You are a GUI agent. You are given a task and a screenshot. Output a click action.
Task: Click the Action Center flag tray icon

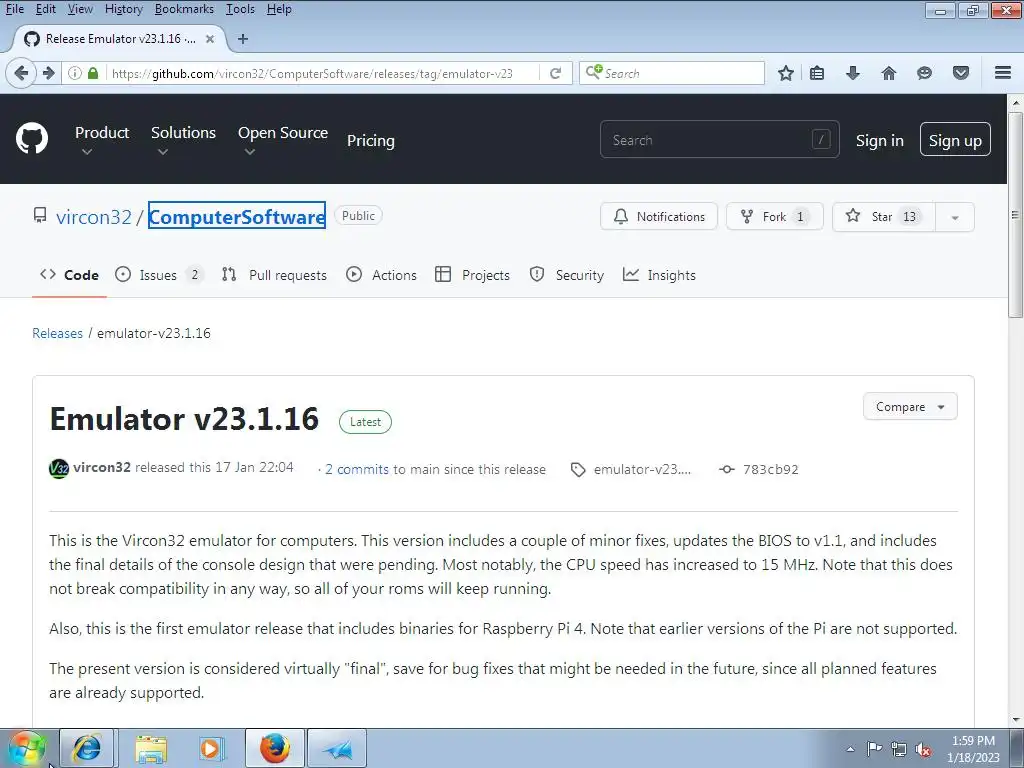[874, 749]
